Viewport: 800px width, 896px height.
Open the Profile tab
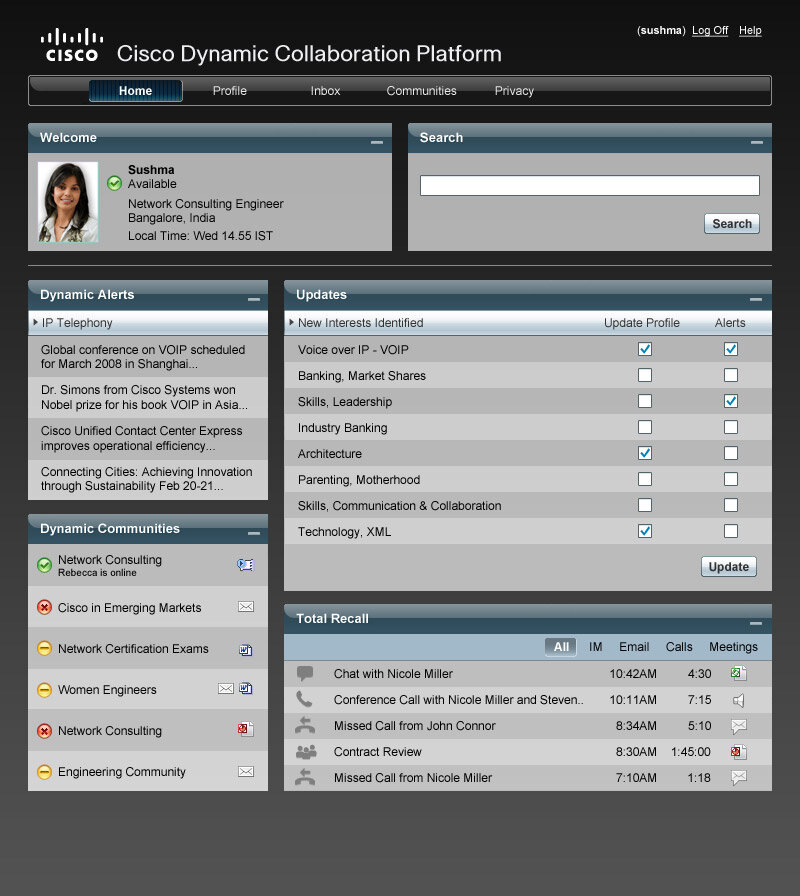coord(230,91)
